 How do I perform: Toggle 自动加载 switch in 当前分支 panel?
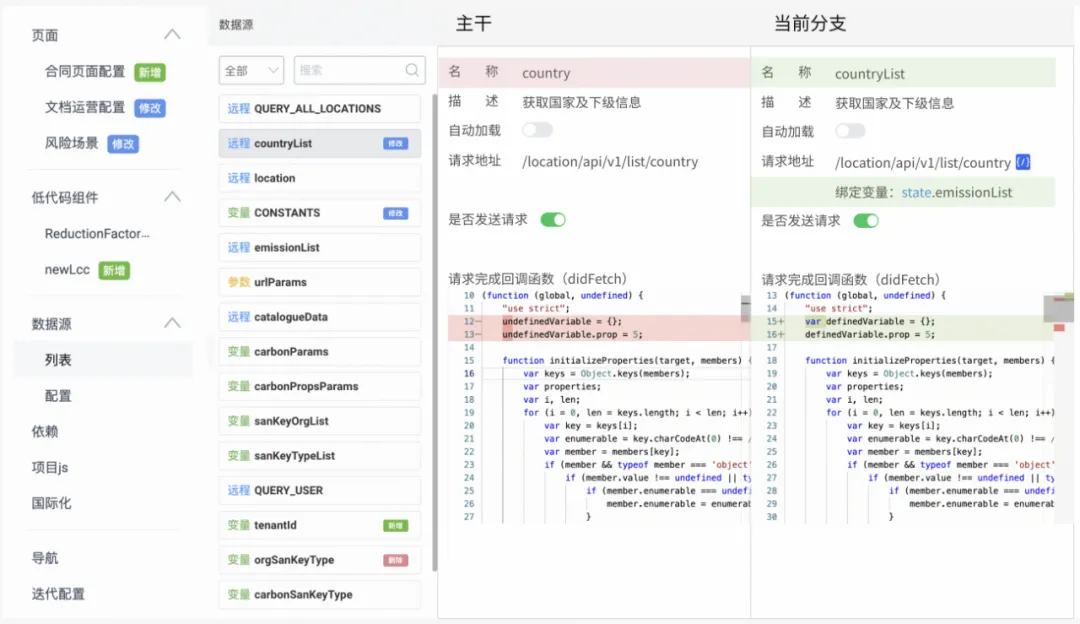[850, 131]
